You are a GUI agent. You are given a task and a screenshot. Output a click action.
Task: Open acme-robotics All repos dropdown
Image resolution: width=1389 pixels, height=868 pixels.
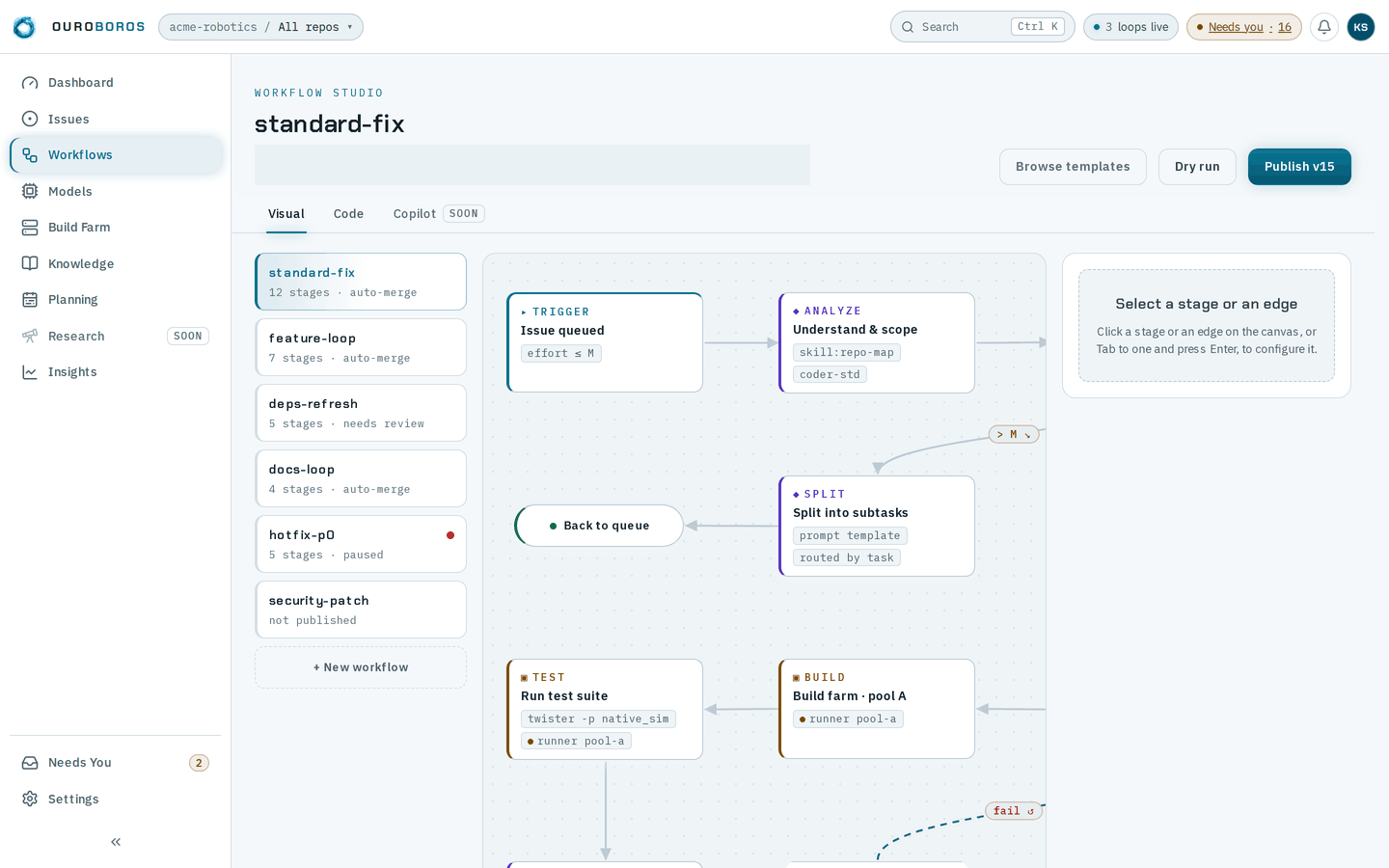(x=260, y=27)
